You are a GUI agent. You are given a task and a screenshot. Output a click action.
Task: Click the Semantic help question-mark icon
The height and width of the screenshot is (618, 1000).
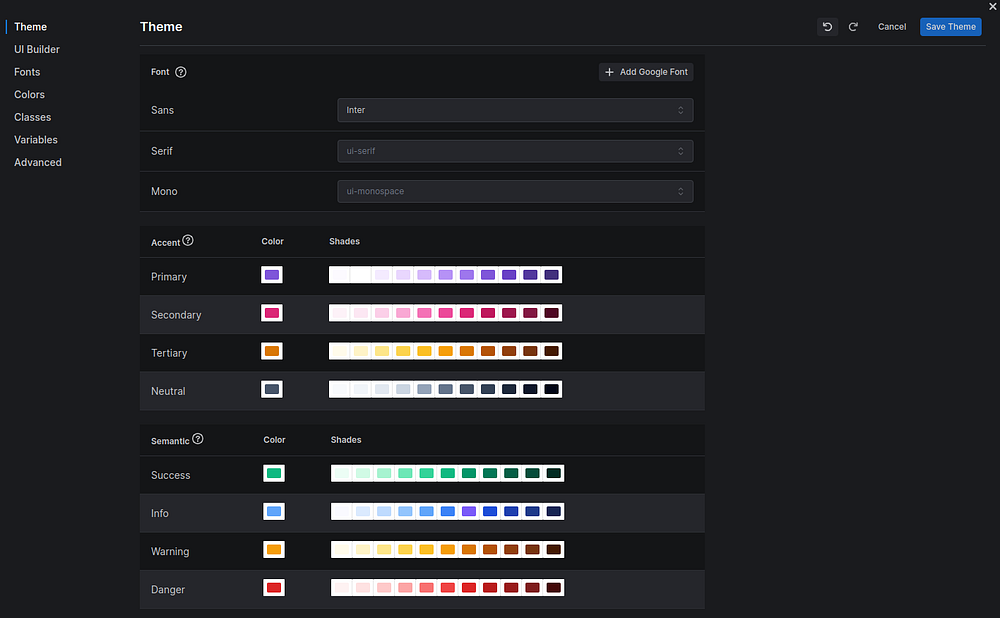[x=197, y=439]
